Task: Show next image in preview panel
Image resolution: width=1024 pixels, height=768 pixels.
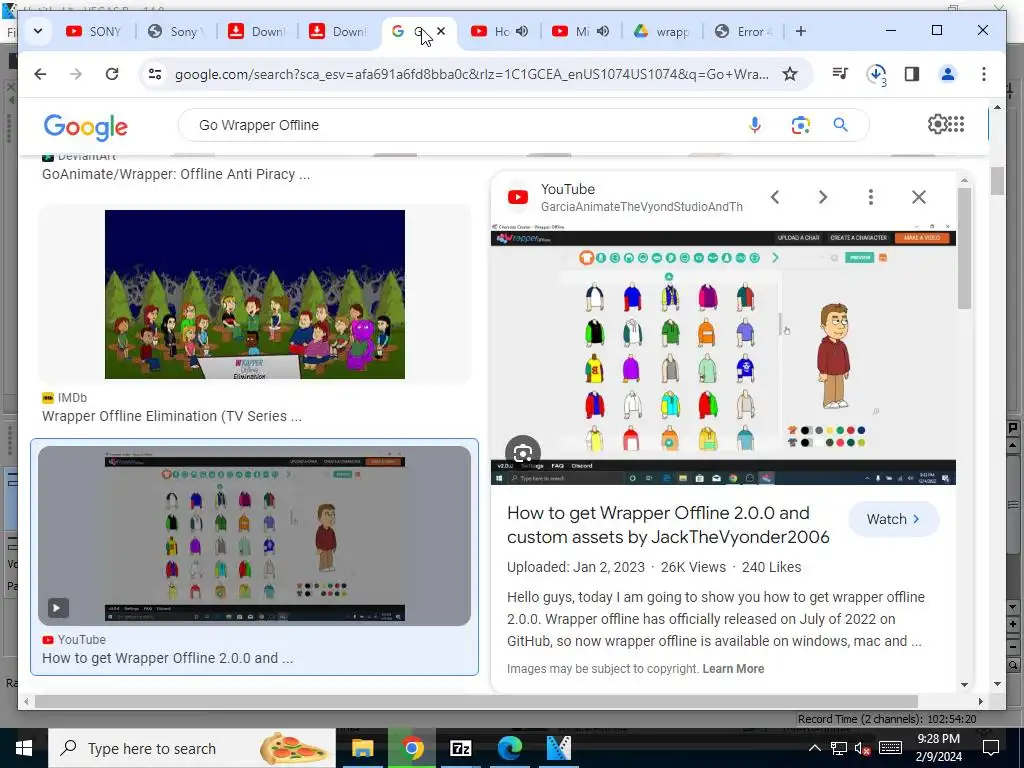Action: tap(823, 197)
